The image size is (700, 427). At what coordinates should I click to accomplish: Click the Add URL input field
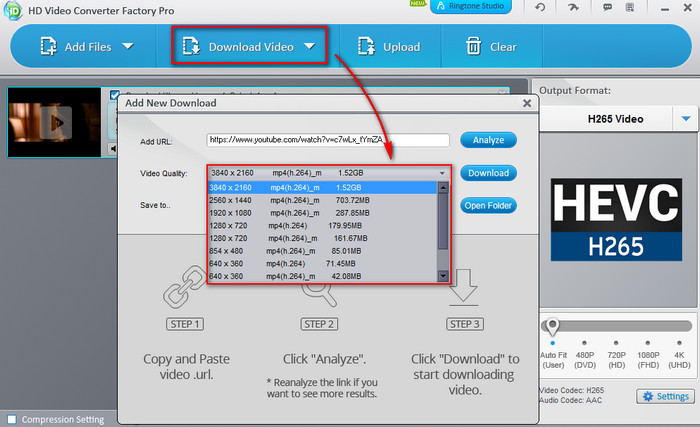328,140
